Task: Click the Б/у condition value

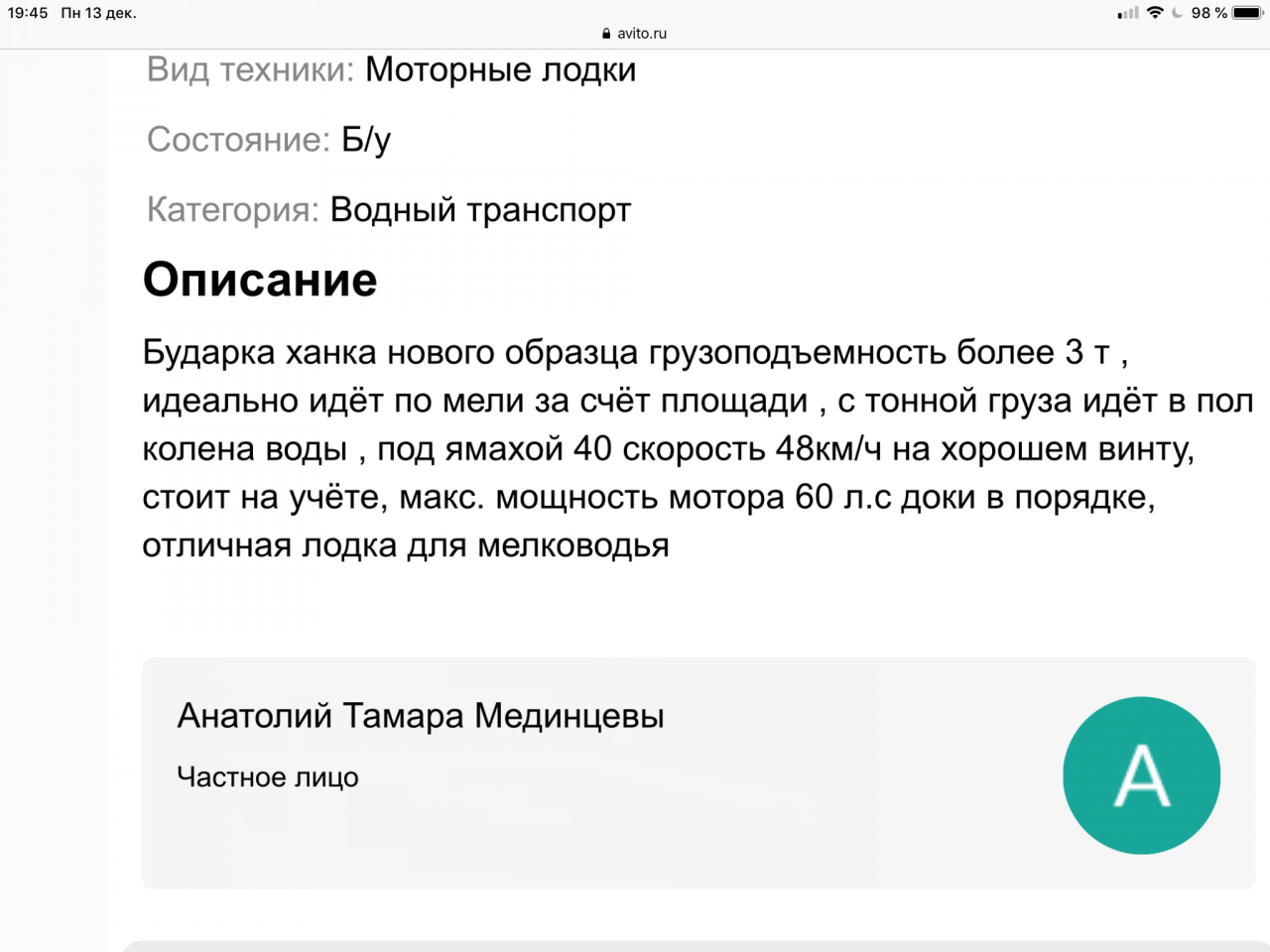Action: coord(366,140)
